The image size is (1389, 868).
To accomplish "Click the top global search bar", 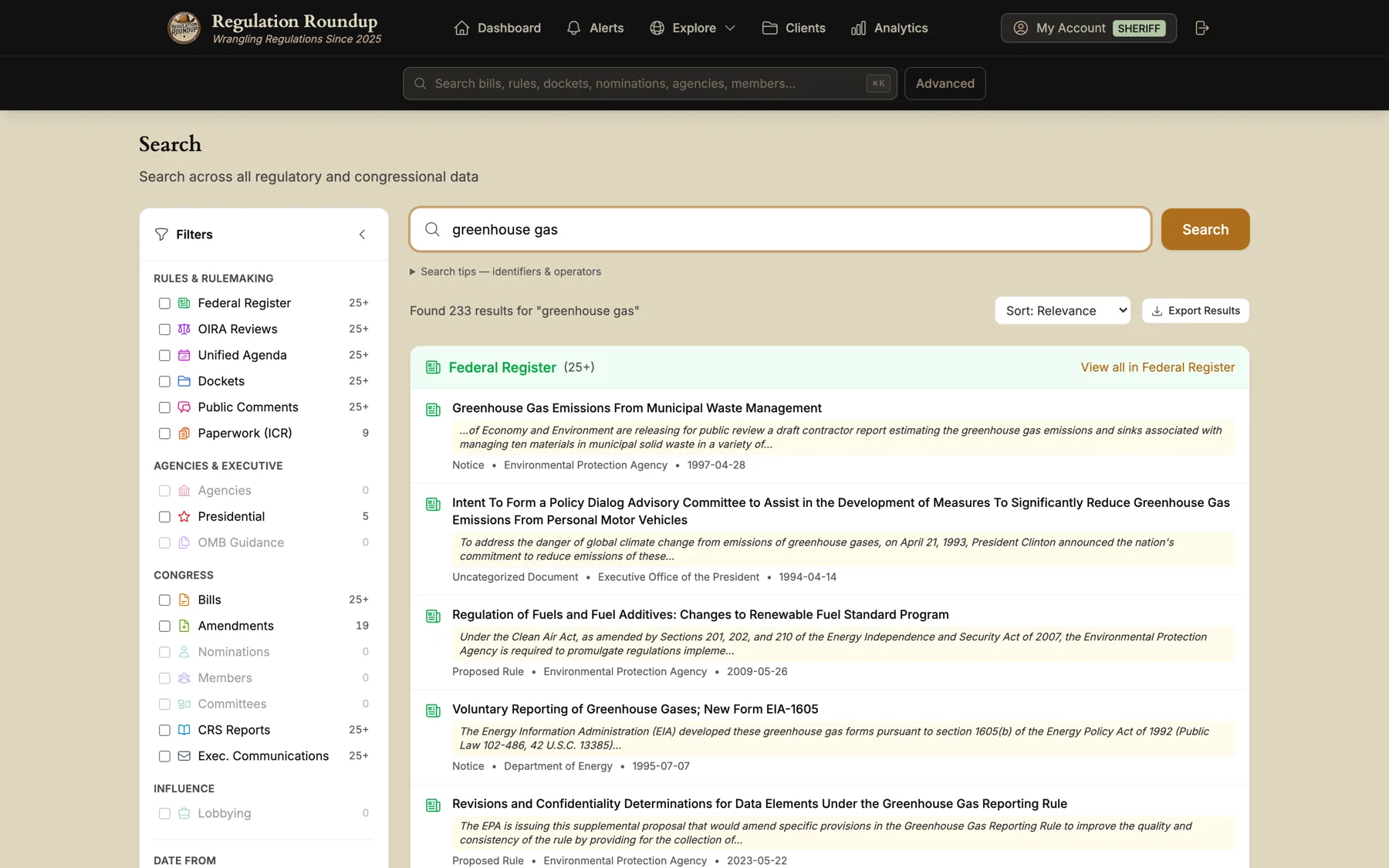I will (650, 83).
